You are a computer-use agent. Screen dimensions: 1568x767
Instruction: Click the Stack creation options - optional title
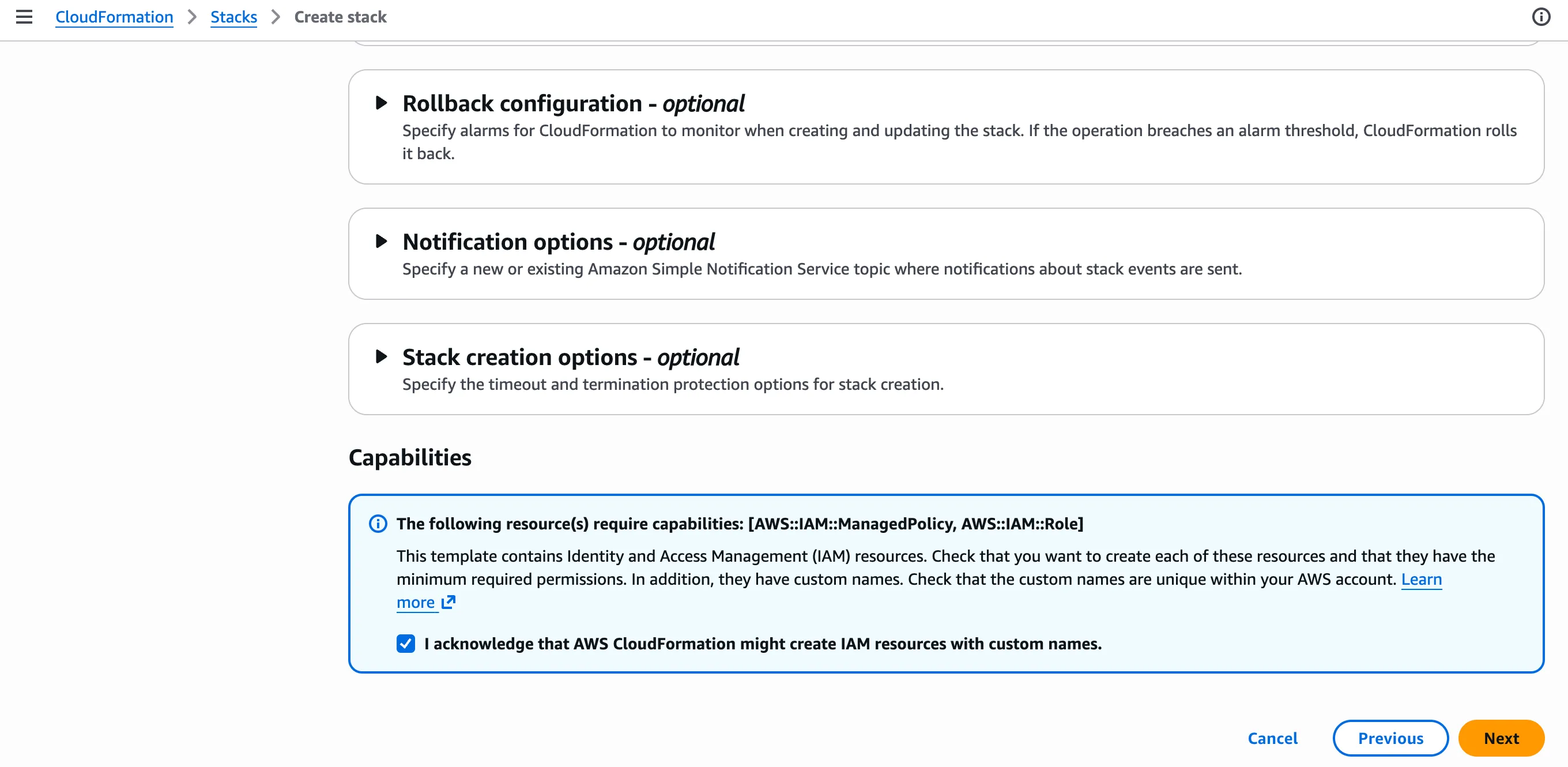pos(571,358)
